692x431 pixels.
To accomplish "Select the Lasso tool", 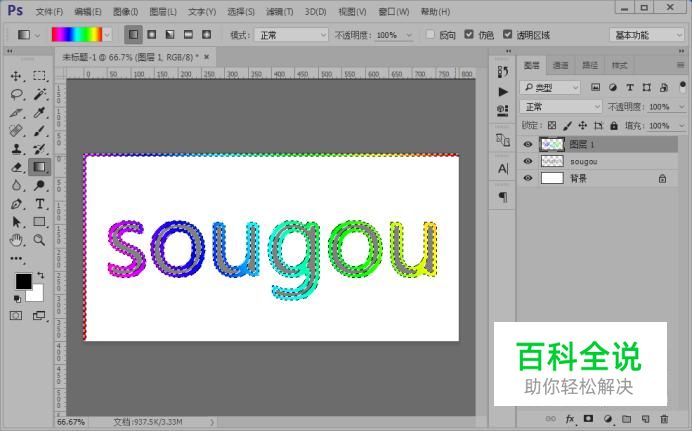I will click(x=16, y=94).
